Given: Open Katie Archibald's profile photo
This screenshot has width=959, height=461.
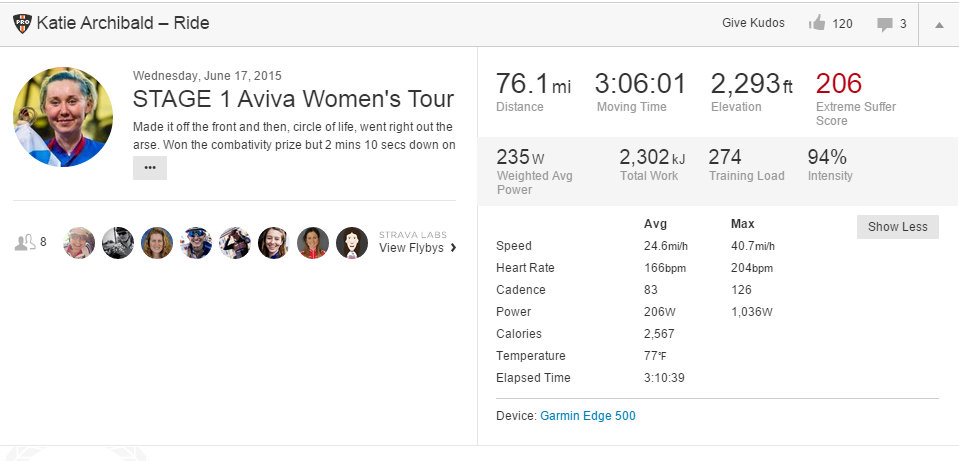Looking at the screenshot, I should coord(63,117).
